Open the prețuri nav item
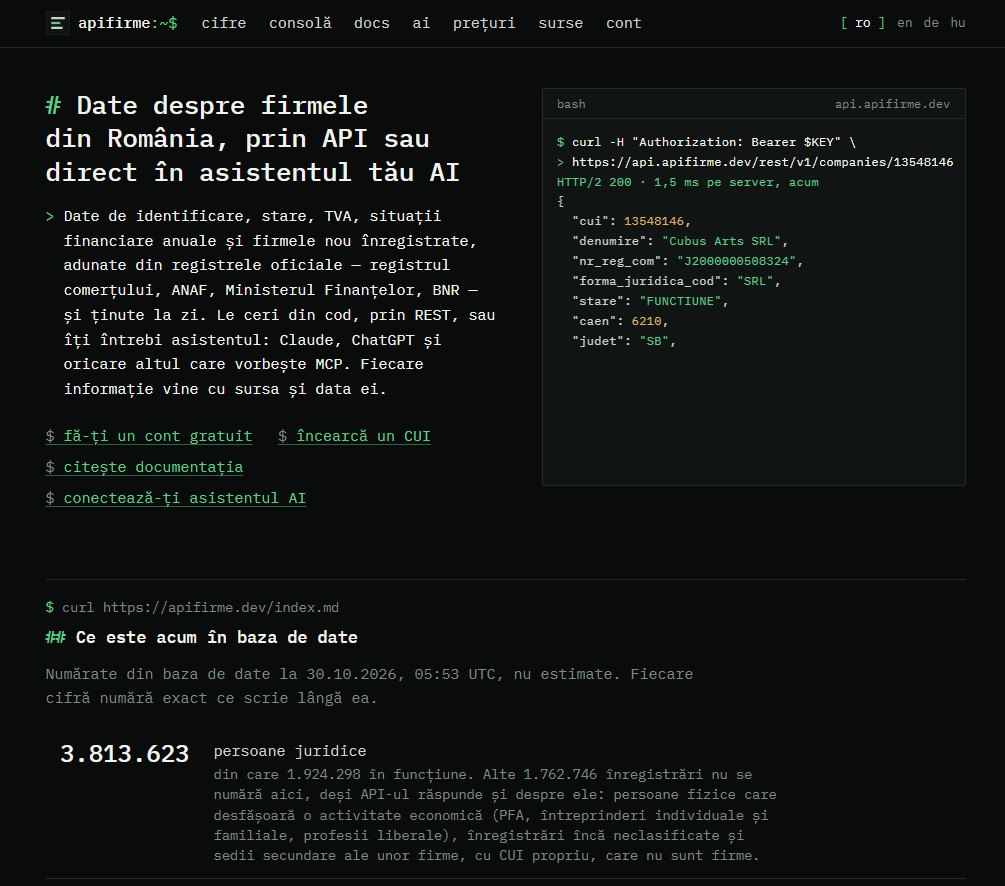This screenshot has height=886, width=1005. pyautogui.click(x=484, y=23)
